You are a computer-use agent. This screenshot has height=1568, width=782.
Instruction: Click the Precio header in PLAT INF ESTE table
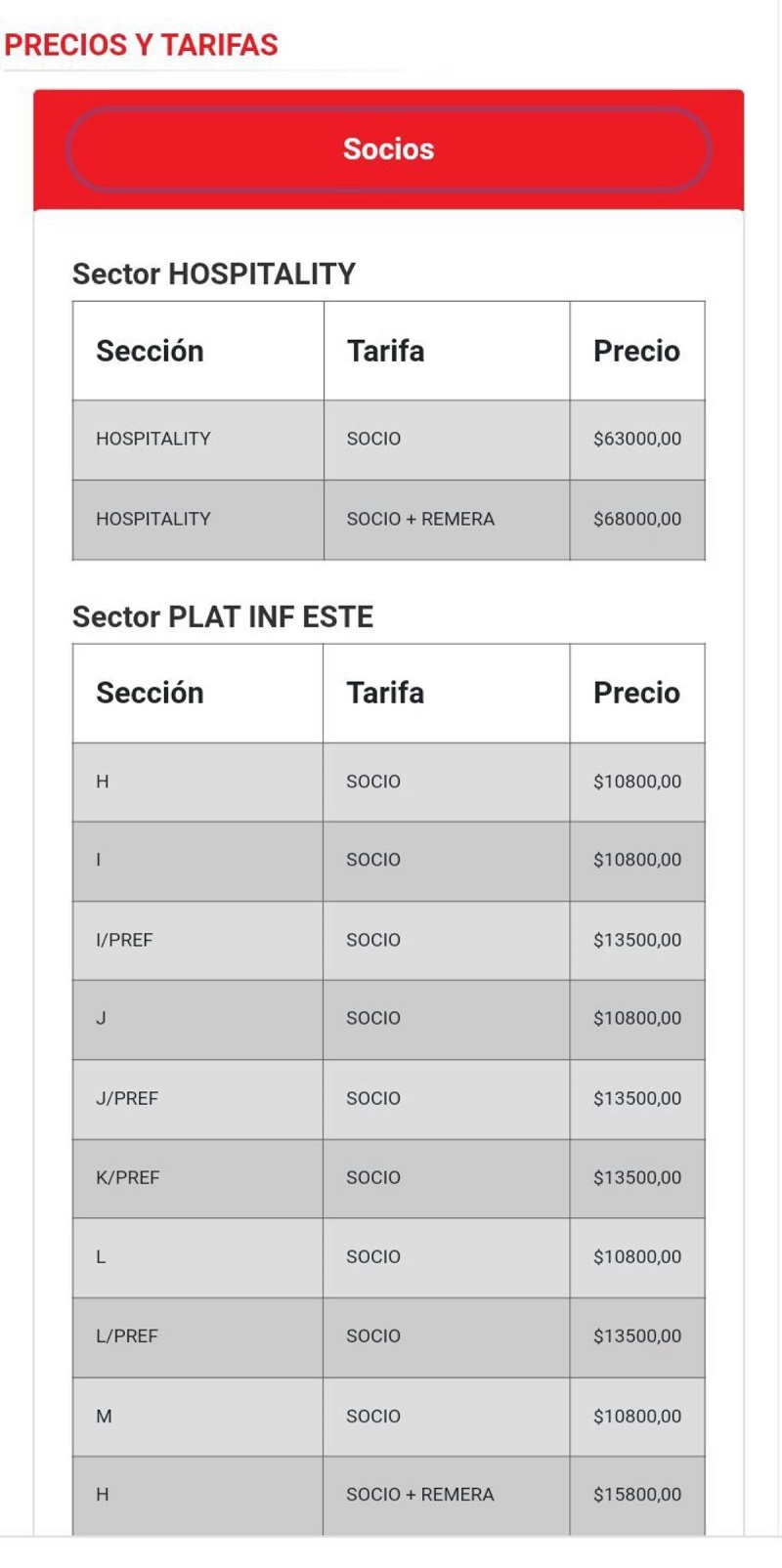(637, 693)
